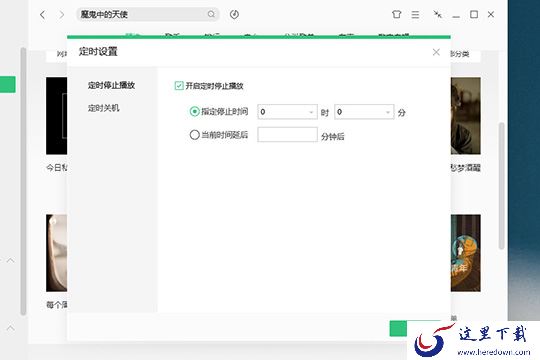Click the 分钟后 delay input field
Viewport: 540px width, 360px height.
[287, 135]
